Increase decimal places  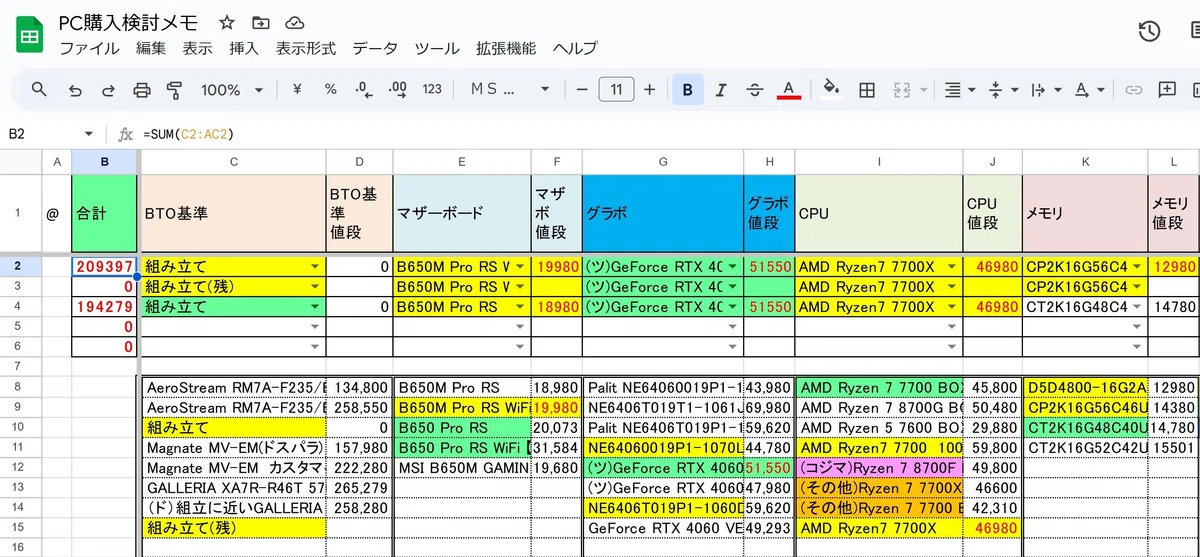397,90
